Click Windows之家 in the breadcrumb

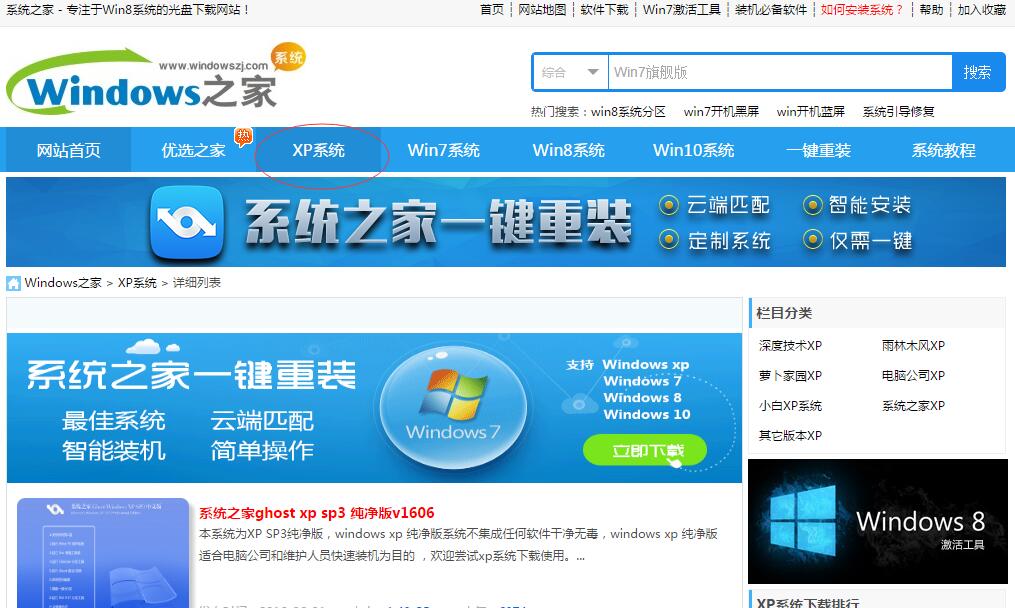point(63,283)
